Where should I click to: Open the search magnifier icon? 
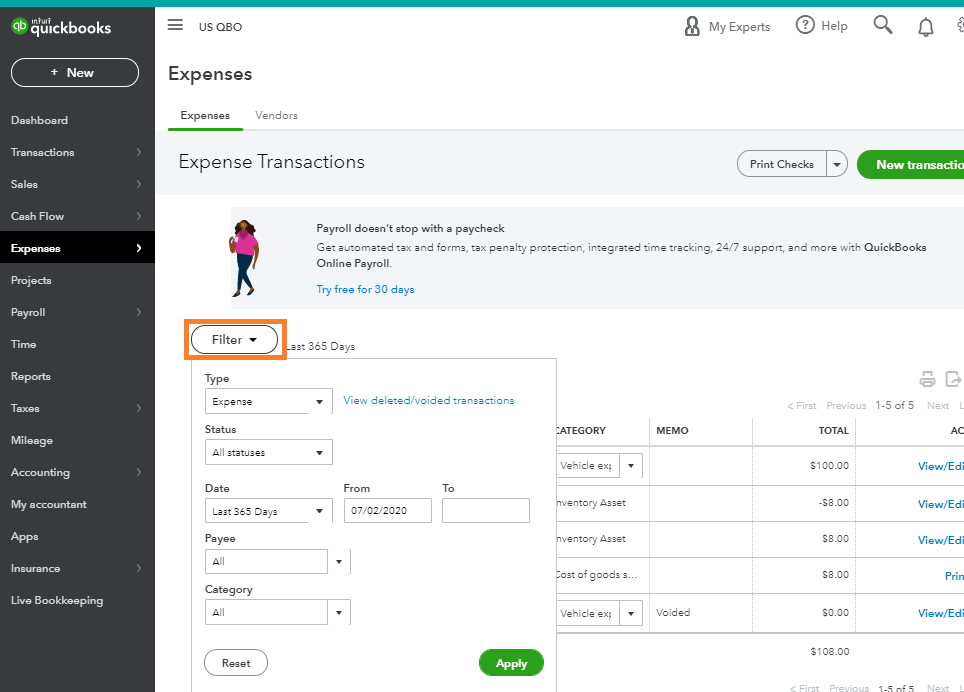click(x=883, y=25)
